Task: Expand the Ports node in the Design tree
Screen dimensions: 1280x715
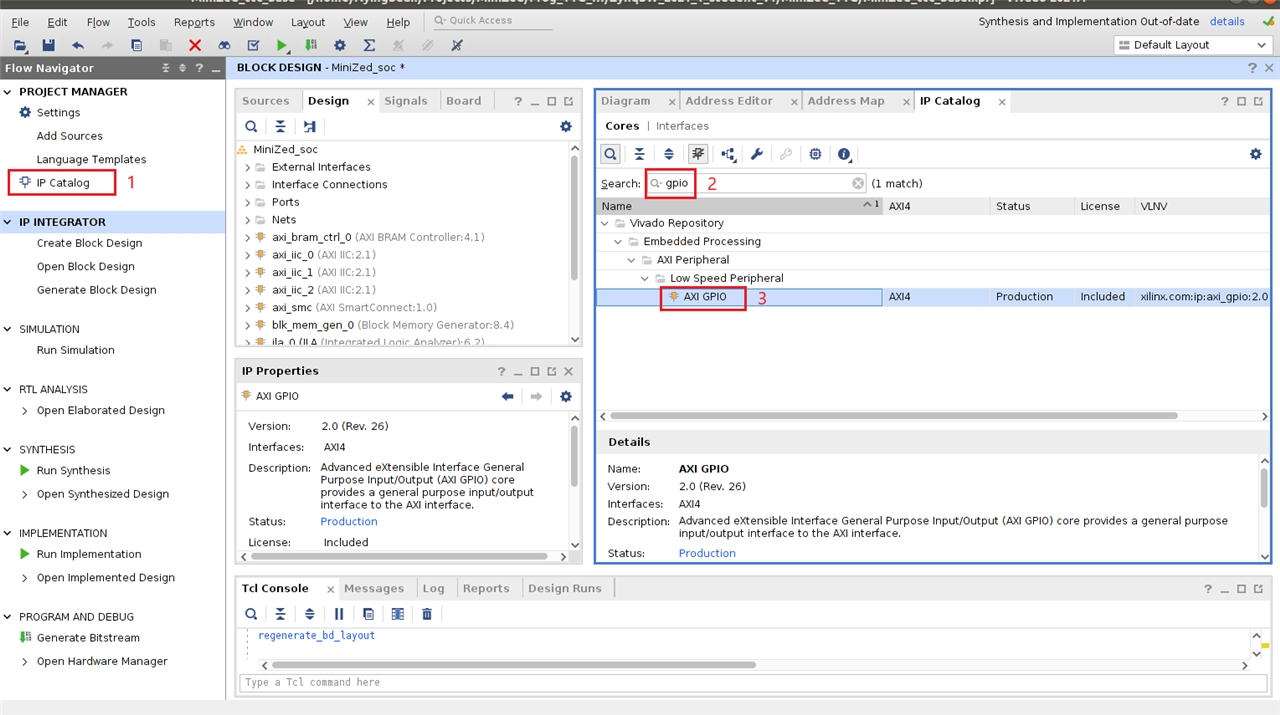Action: (x=248, y=202)
